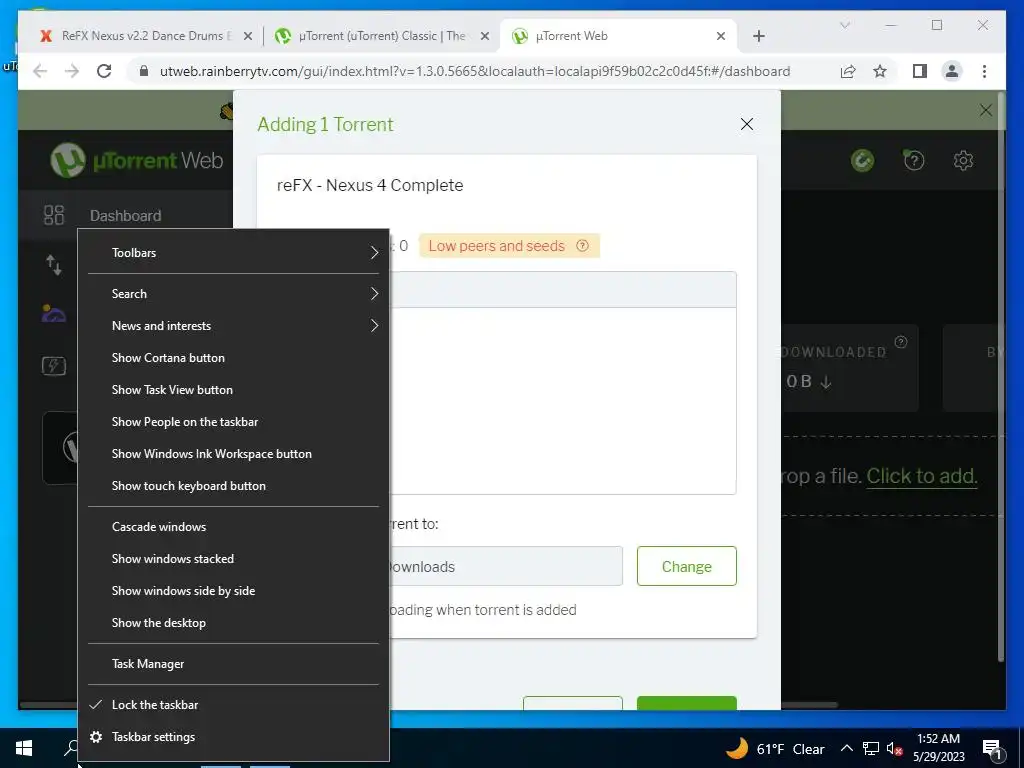Open clock showing 1:52 AM
The width and height of the screenshot is (1024, 768).
click(938, 748)
